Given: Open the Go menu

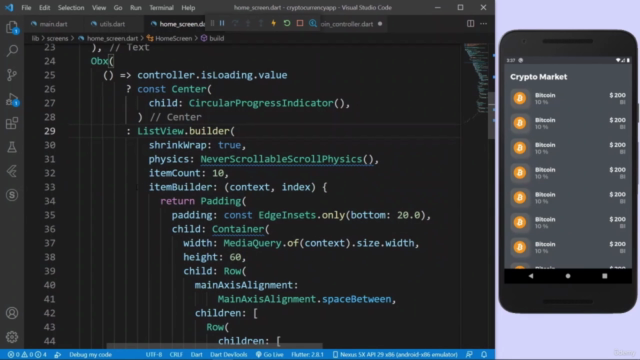Looking at the screenshot, I should [x=118, y=8].
